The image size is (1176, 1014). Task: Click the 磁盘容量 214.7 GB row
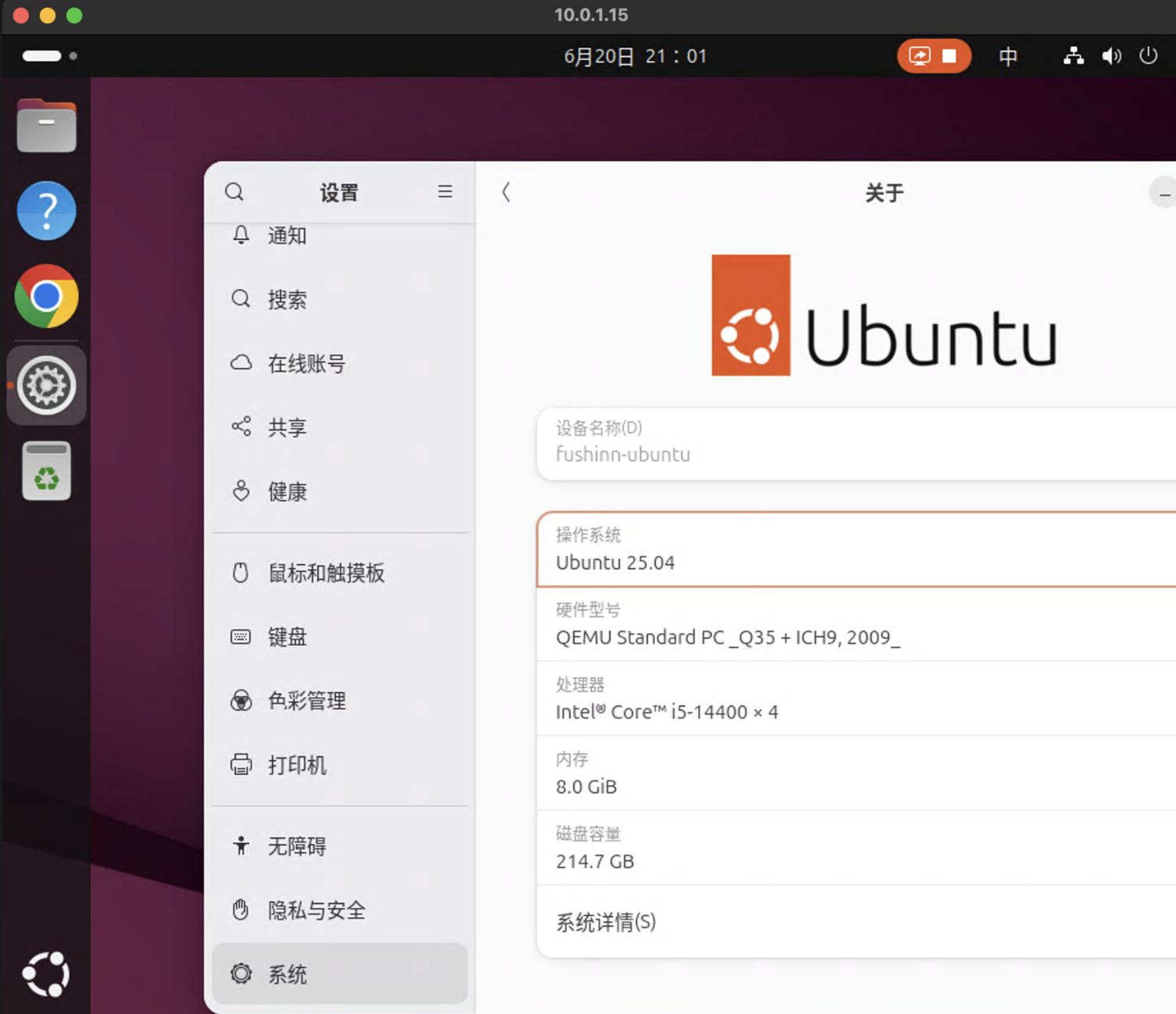[x=857, y=848]
